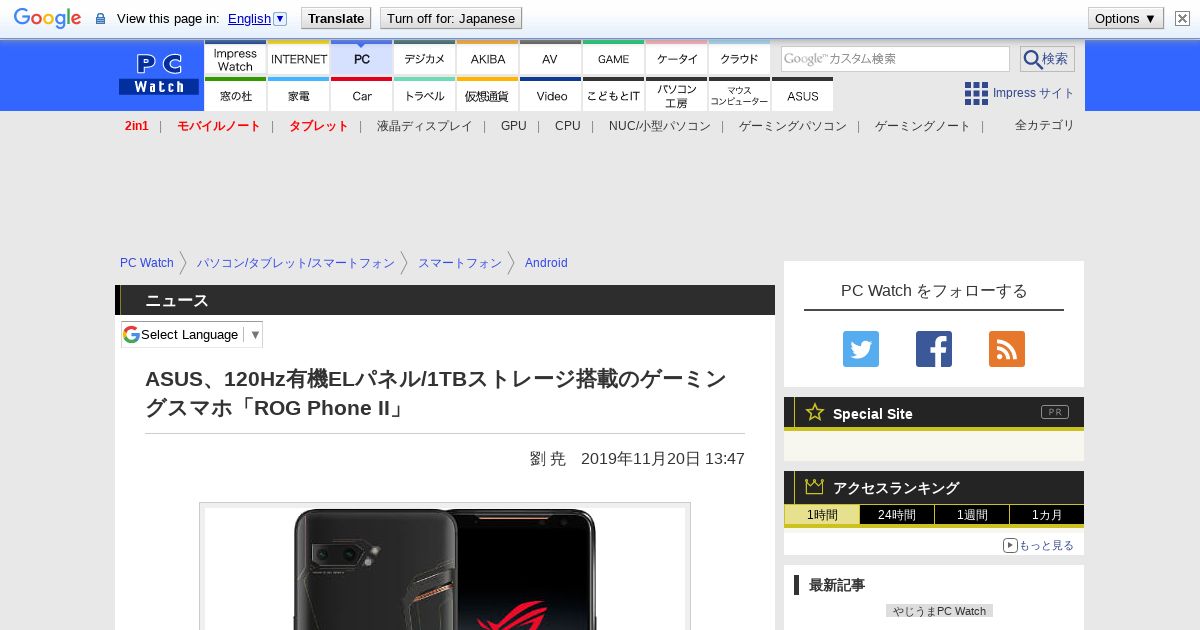Open the GPU category link
1200x630 pixels.
[x=514, y=126]
